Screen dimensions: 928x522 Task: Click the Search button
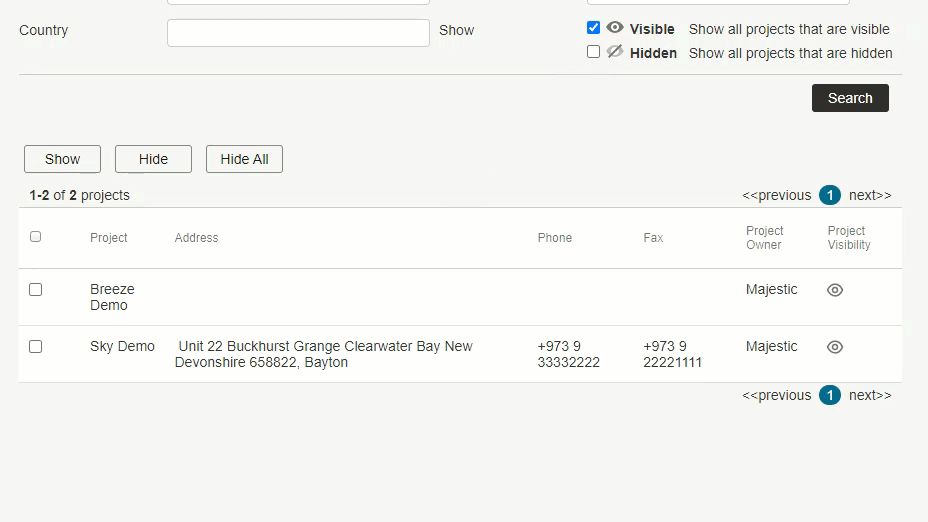850,98
